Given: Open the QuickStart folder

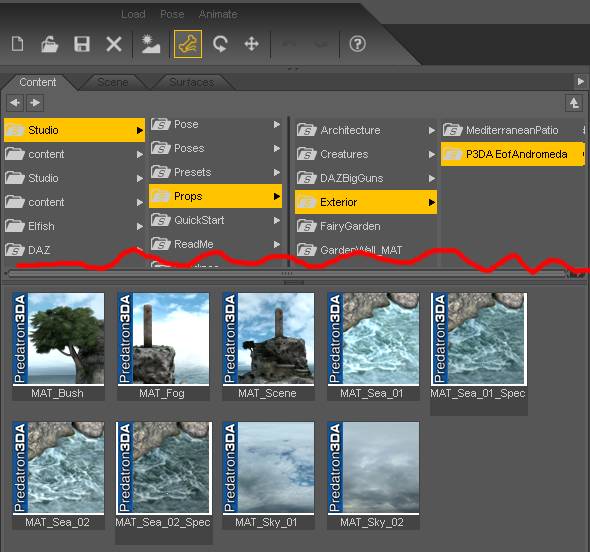Looking at the screenshot, I should [x=215, y=220].
